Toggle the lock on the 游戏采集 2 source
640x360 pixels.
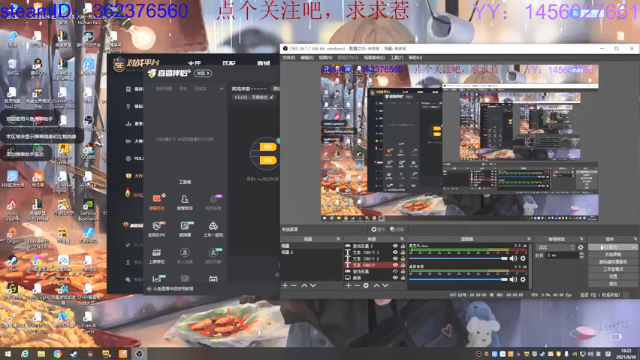(x=403, y=246)
